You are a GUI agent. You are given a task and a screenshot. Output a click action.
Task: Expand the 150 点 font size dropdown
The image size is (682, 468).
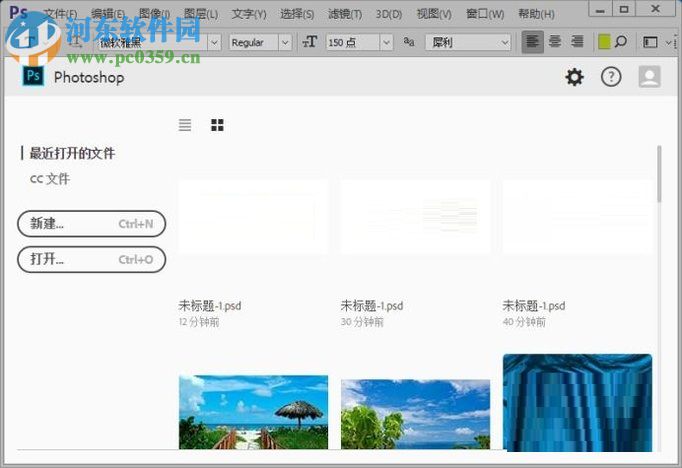[x=386, y=43]
